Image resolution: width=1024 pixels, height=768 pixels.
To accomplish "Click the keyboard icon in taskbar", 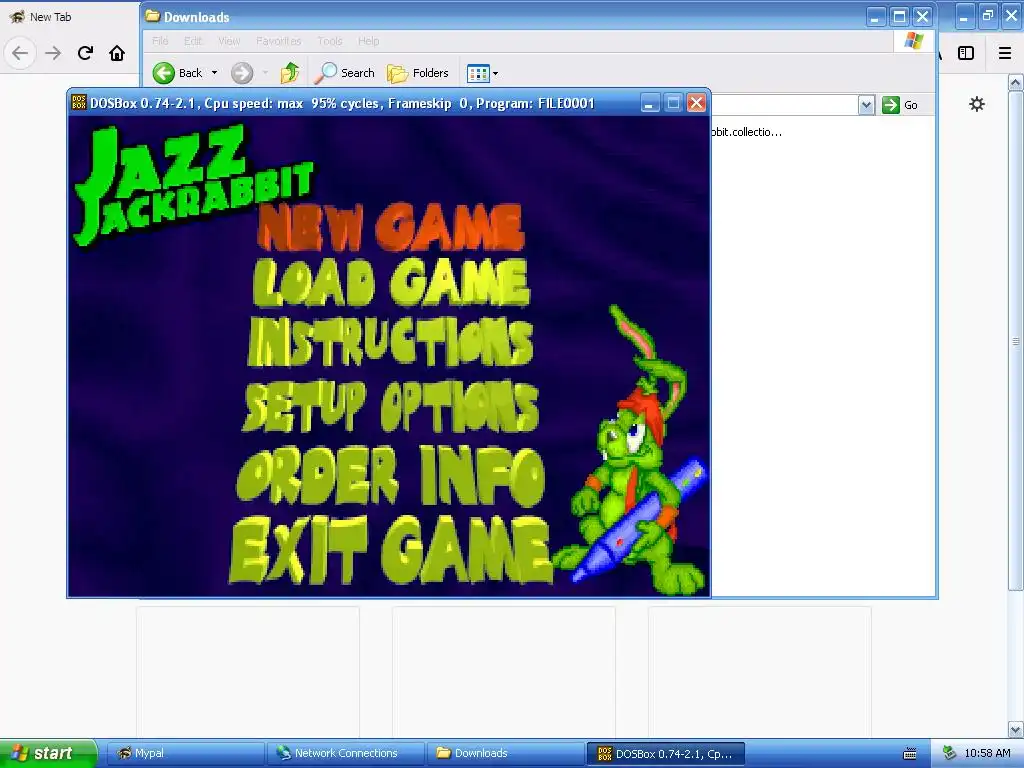I will coord(910,754).
